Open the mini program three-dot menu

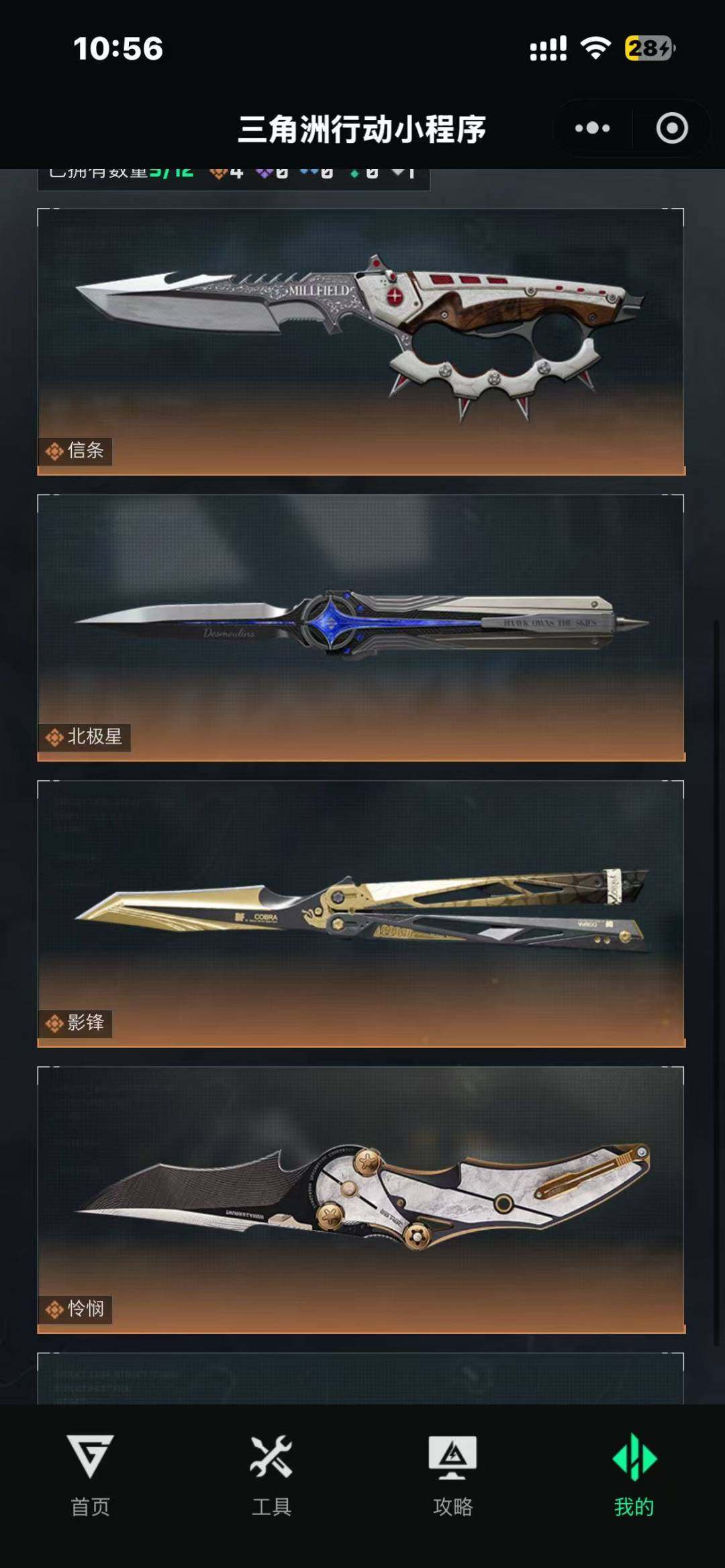(592, 128)
